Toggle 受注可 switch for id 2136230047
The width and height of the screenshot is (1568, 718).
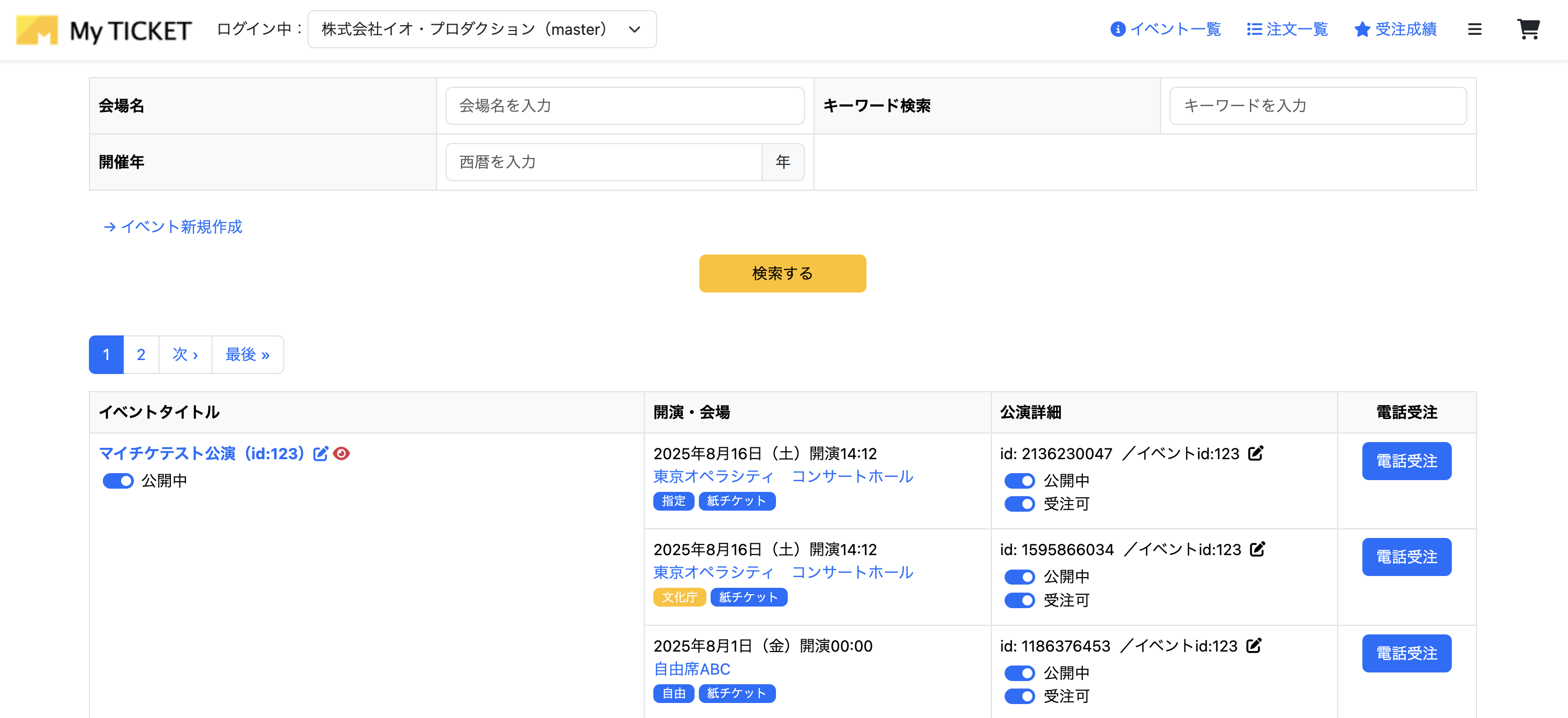[x=1020, y=504]
